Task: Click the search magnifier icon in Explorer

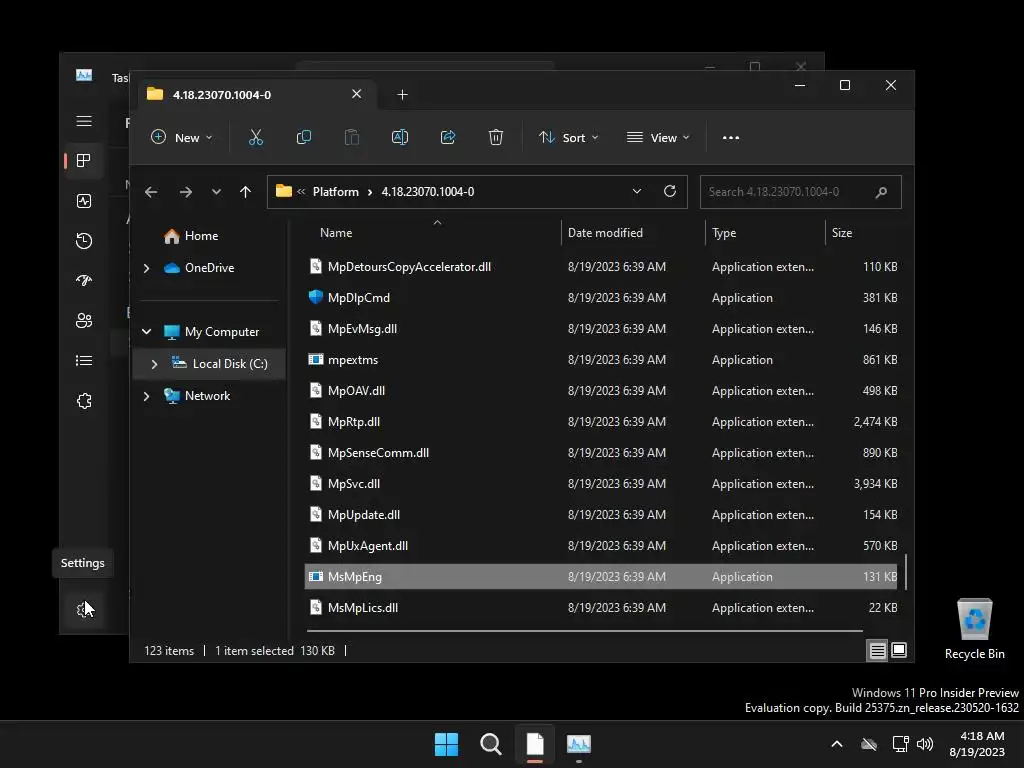Action: tap(881, 192)
